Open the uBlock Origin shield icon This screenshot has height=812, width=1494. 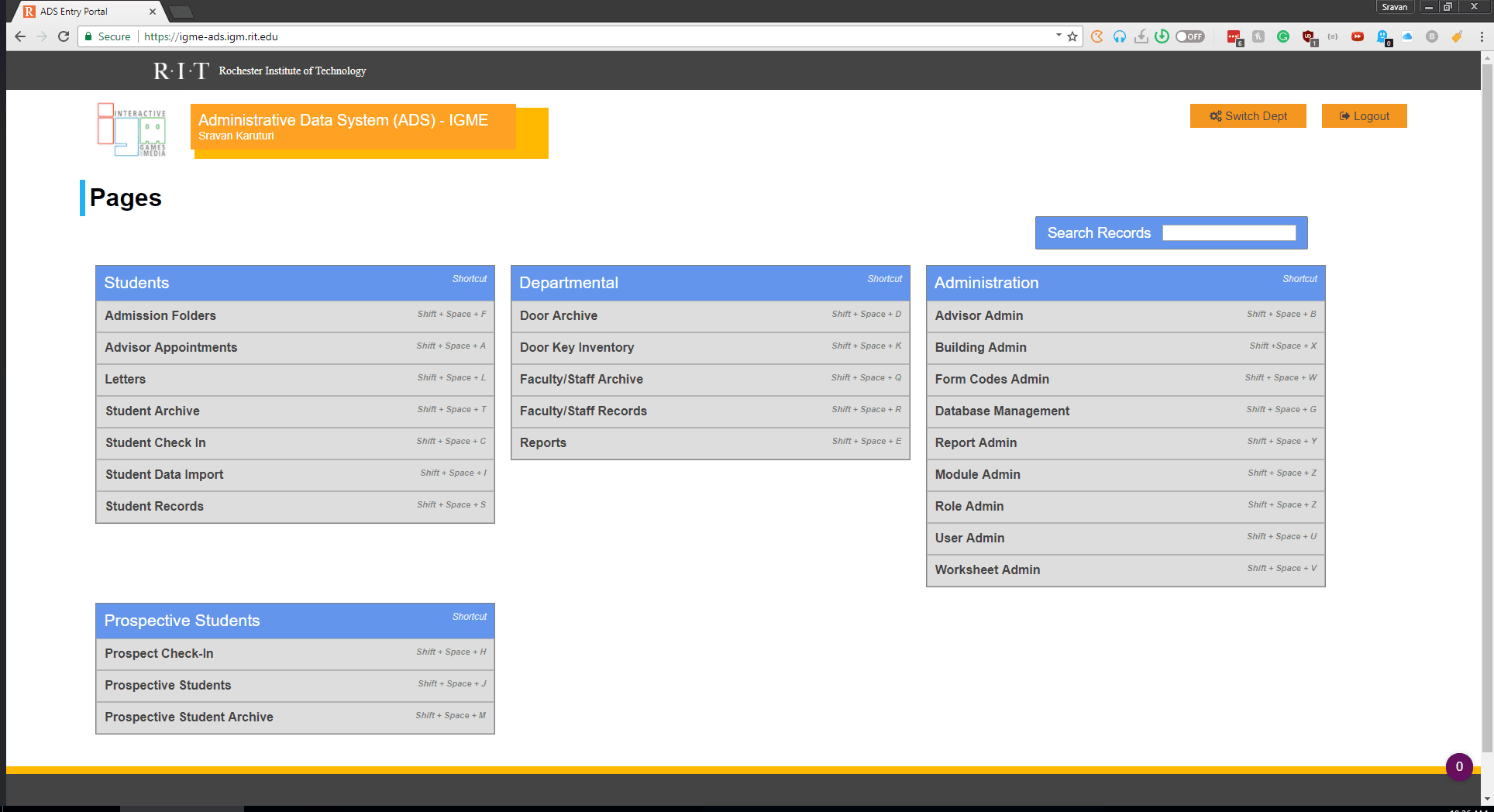coord(1308,36)
